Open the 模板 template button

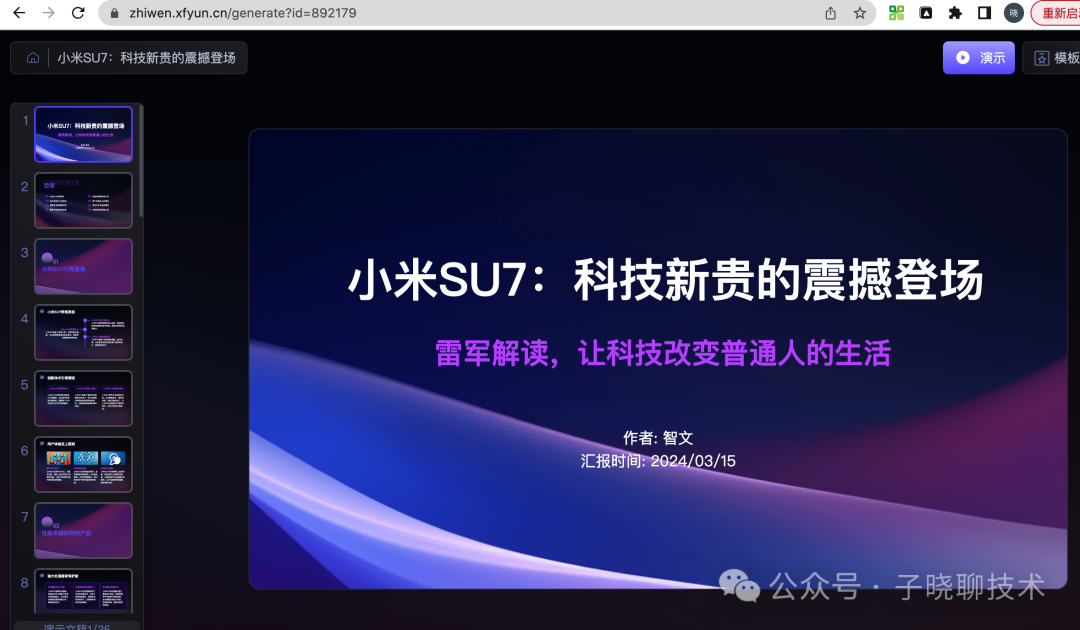(x=1052, y=58)
